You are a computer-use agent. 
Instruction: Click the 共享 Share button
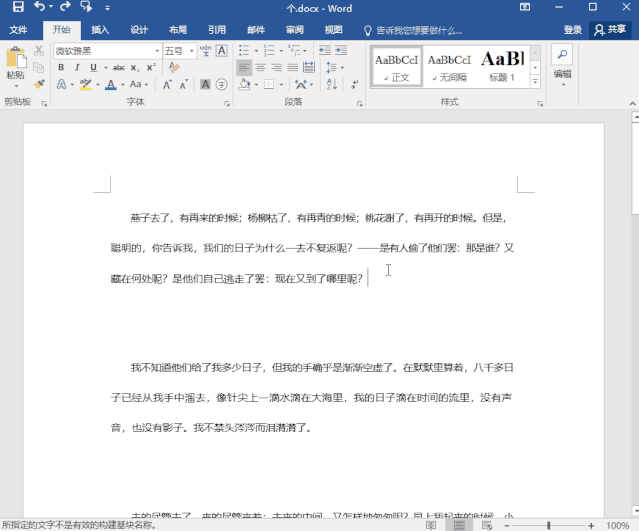pos(610,30)
